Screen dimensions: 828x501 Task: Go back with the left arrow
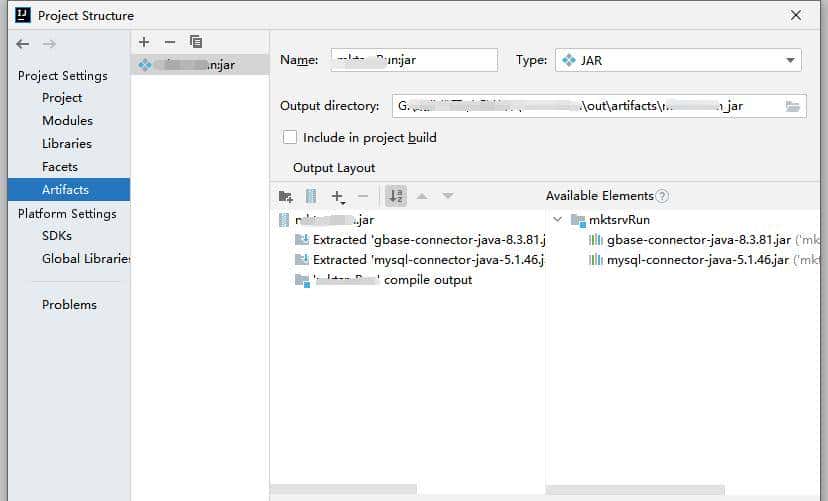(22, 44)
